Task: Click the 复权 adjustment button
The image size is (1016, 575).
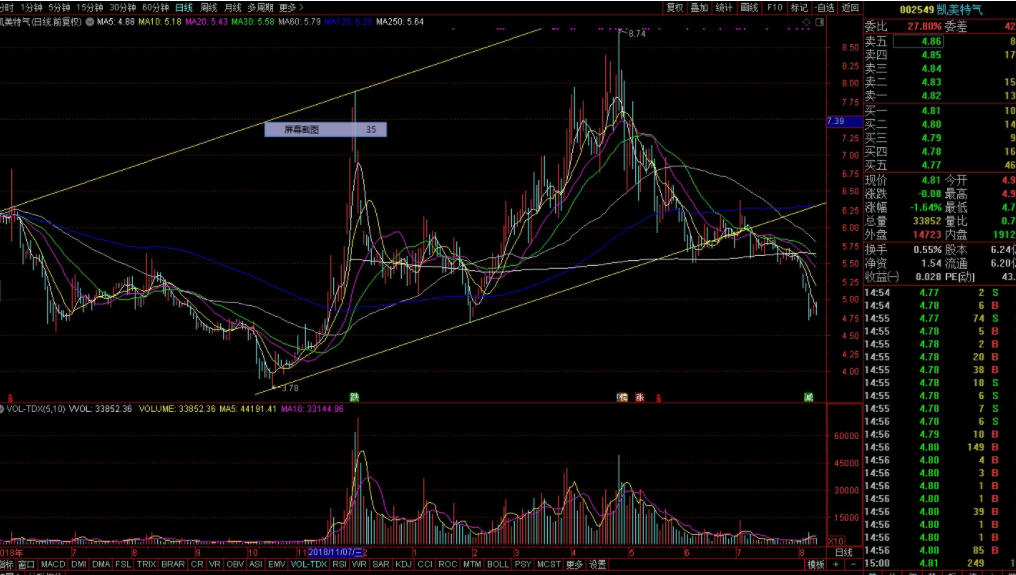Action: tap(675, 8)
